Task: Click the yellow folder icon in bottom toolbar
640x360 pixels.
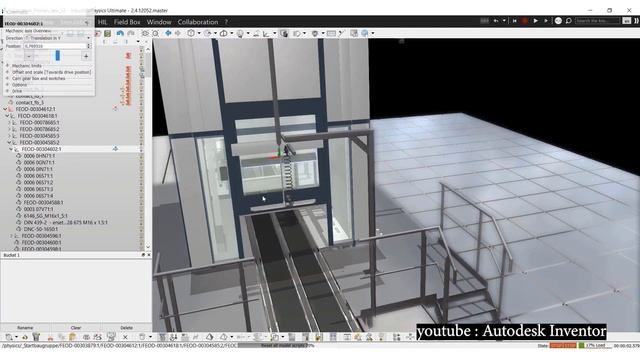Action: (73, 337)
